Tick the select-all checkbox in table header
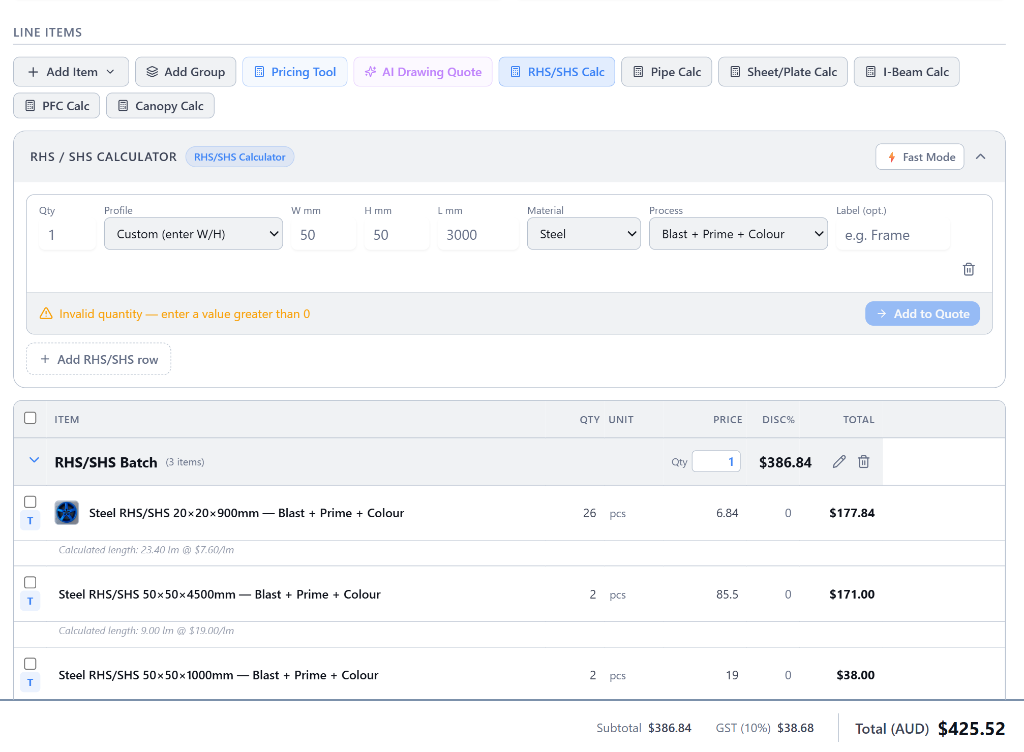Screen dimensions: 1024x752 click(x=30, y=418)
